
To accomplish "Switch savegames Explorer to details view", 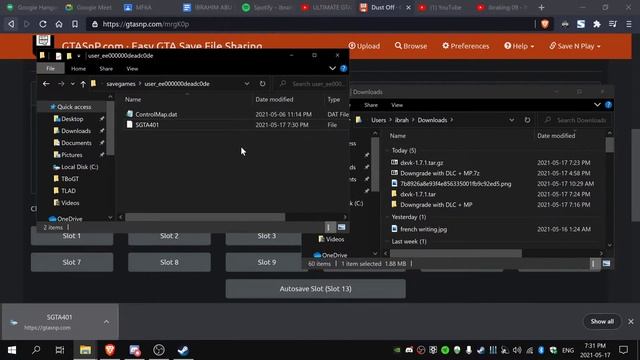I will pyautogui.click(x=329, y=227).
